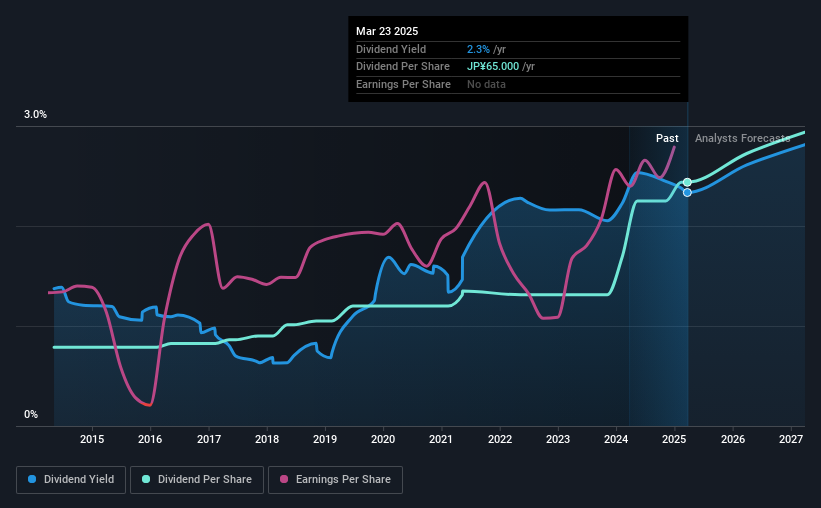The height and width of the screenshot is (508, 821).
Task: Click the pink Earnings Per Share legend dot
Action: 284,479
